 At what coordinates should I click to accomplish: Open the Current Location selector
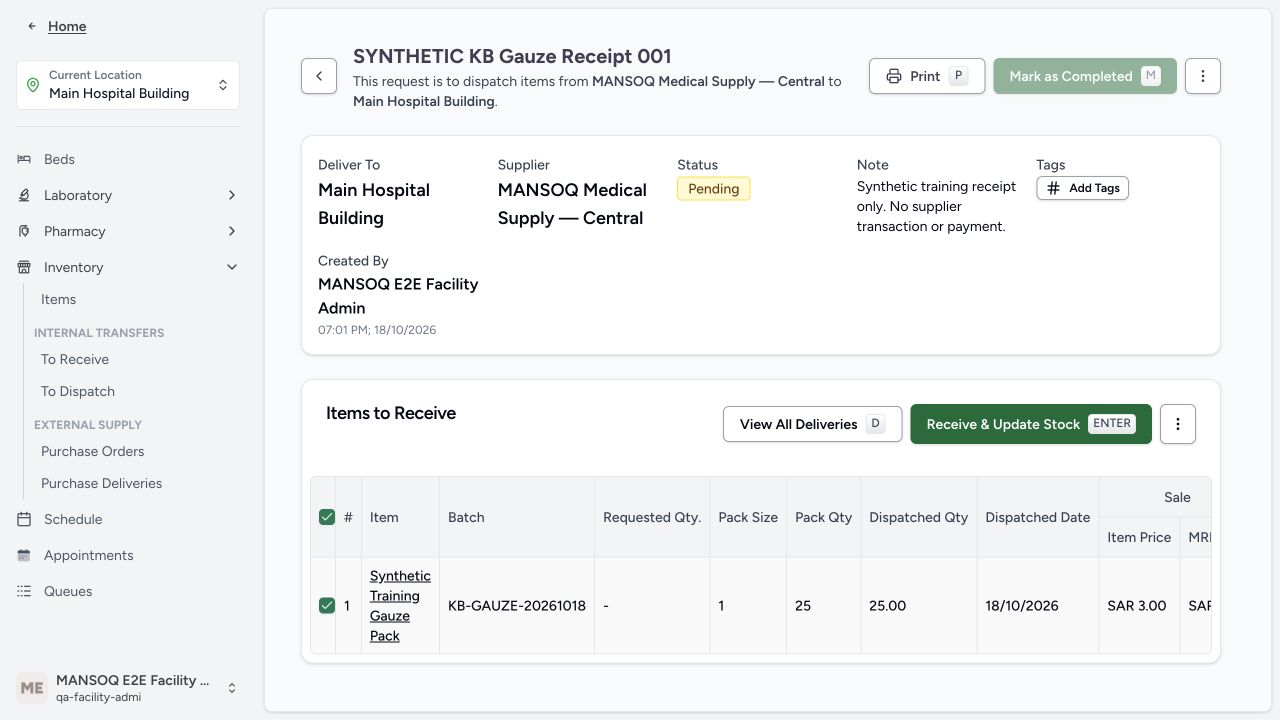pos(128,85)
